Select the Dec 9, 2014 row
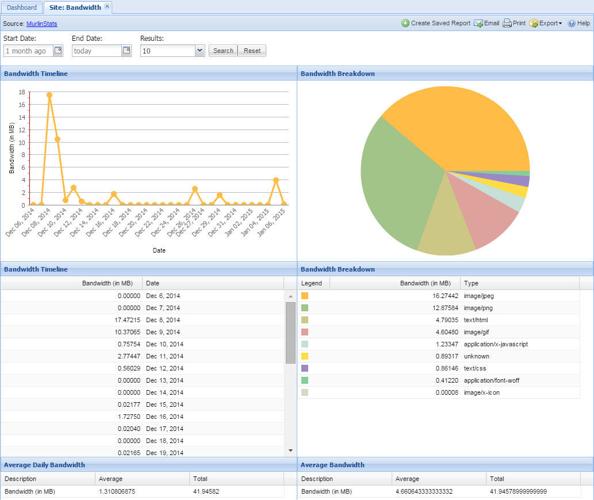Viewport: 594px width, 500px height. coord(142,332)
